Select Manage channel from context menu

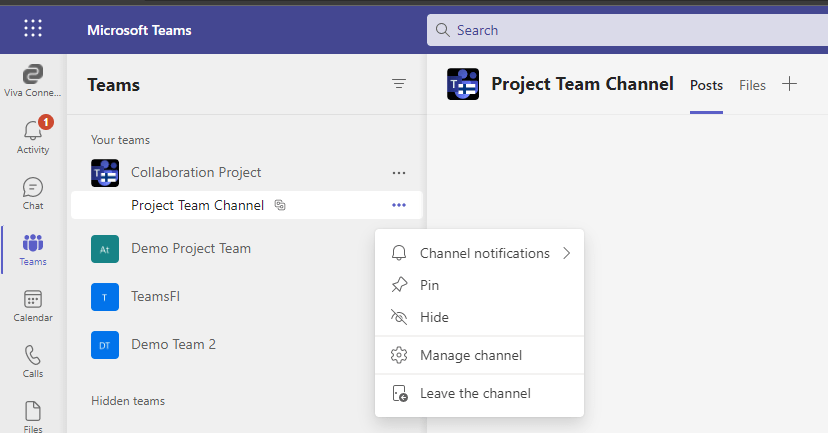470,355
